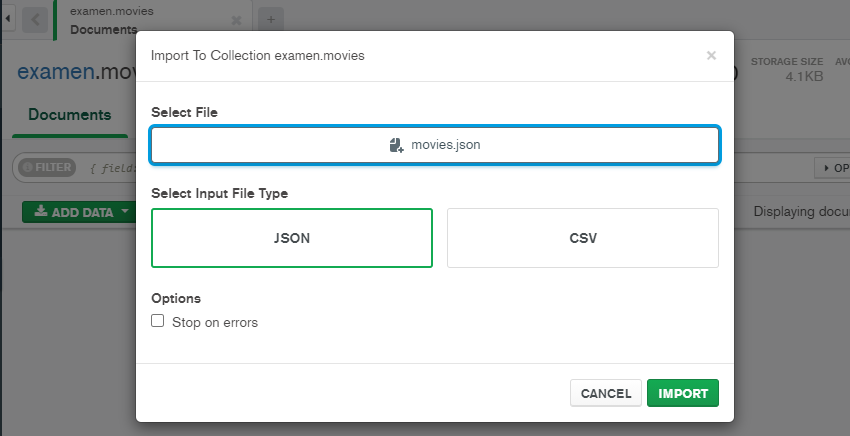Close the examen.movies tab
This screenshot has width=850, height=436.
(x=236, y=21)
